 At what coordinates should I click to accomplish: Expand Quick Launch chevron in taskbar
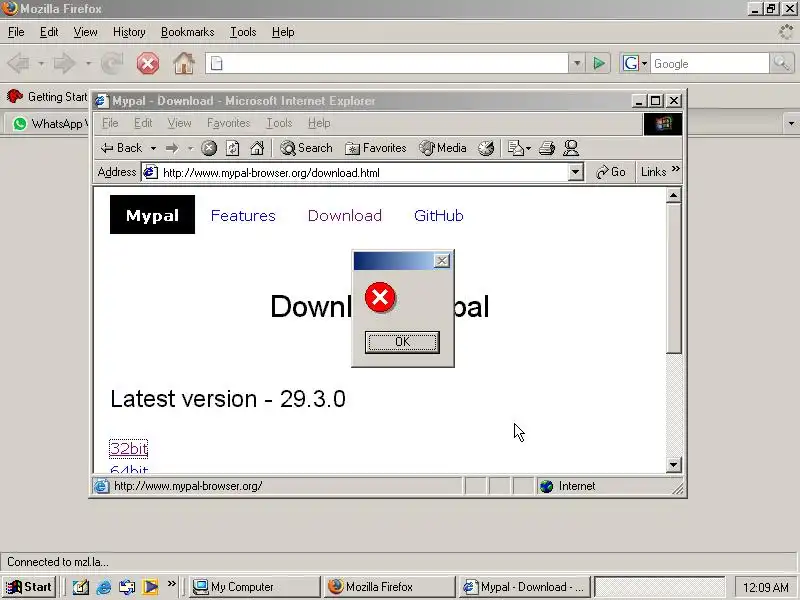pos(171,583)
